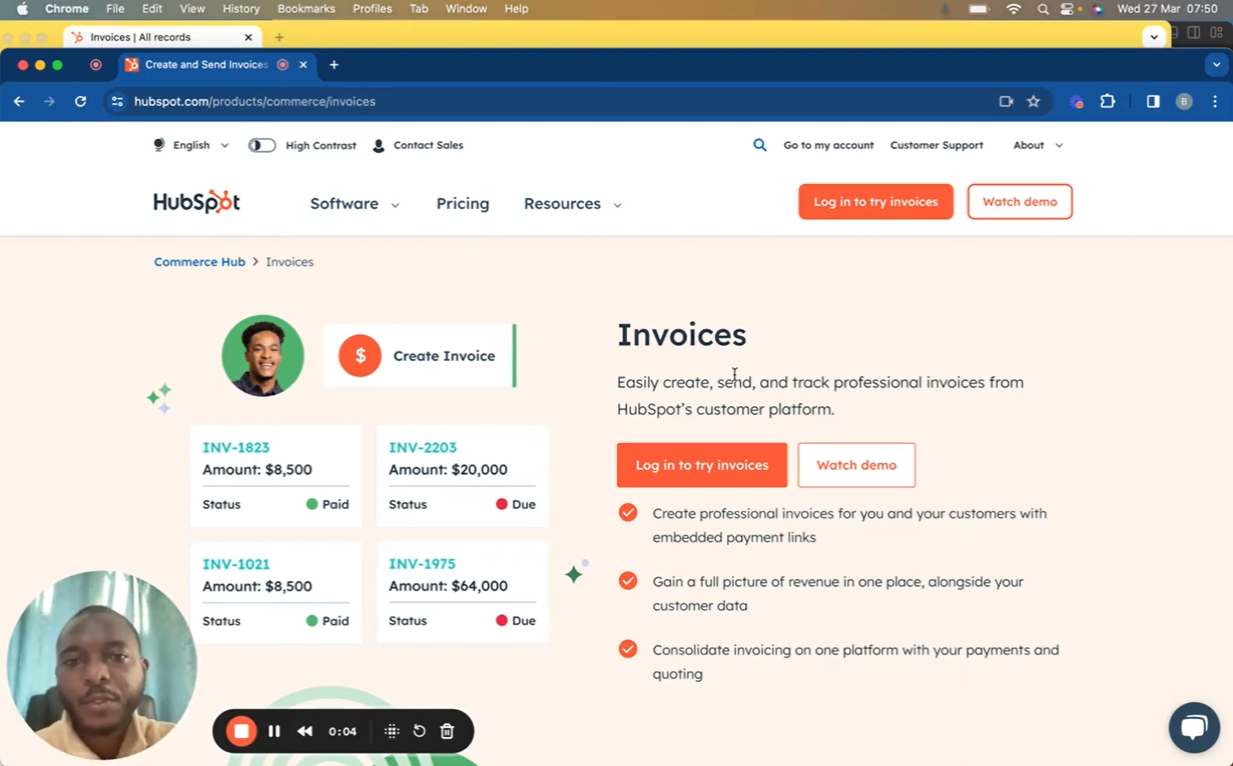
Task: Open the Wi-Fi status menu
Action: click(x=1014, y=9)
